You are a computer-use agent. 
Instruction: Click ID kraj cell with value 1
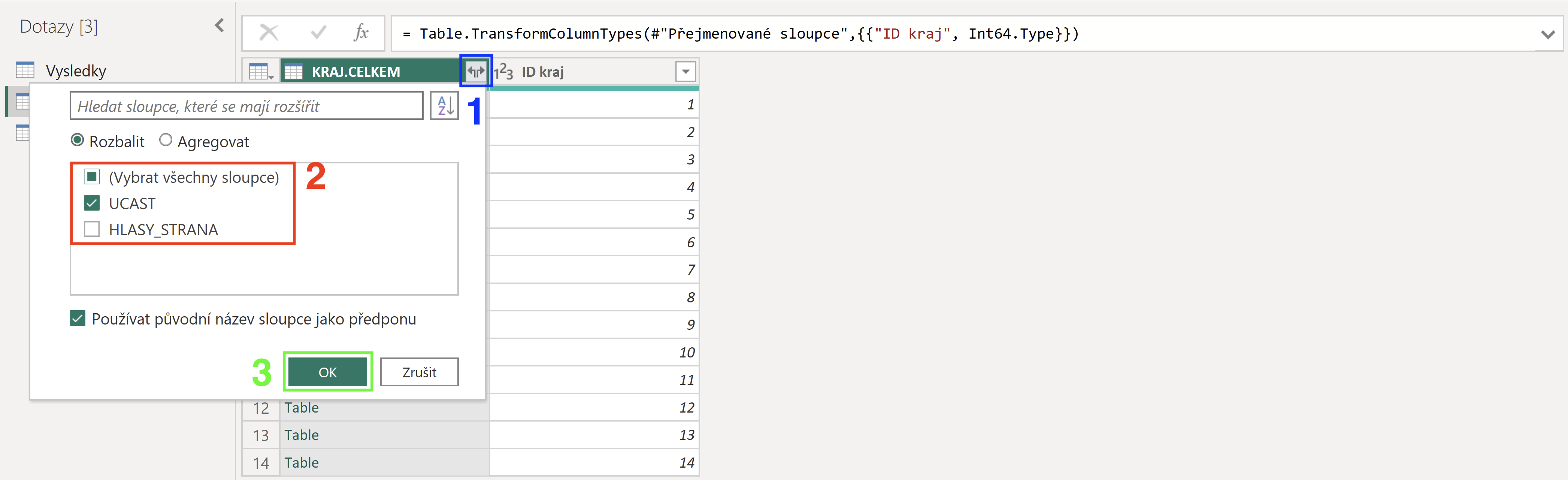click(594, 104)
